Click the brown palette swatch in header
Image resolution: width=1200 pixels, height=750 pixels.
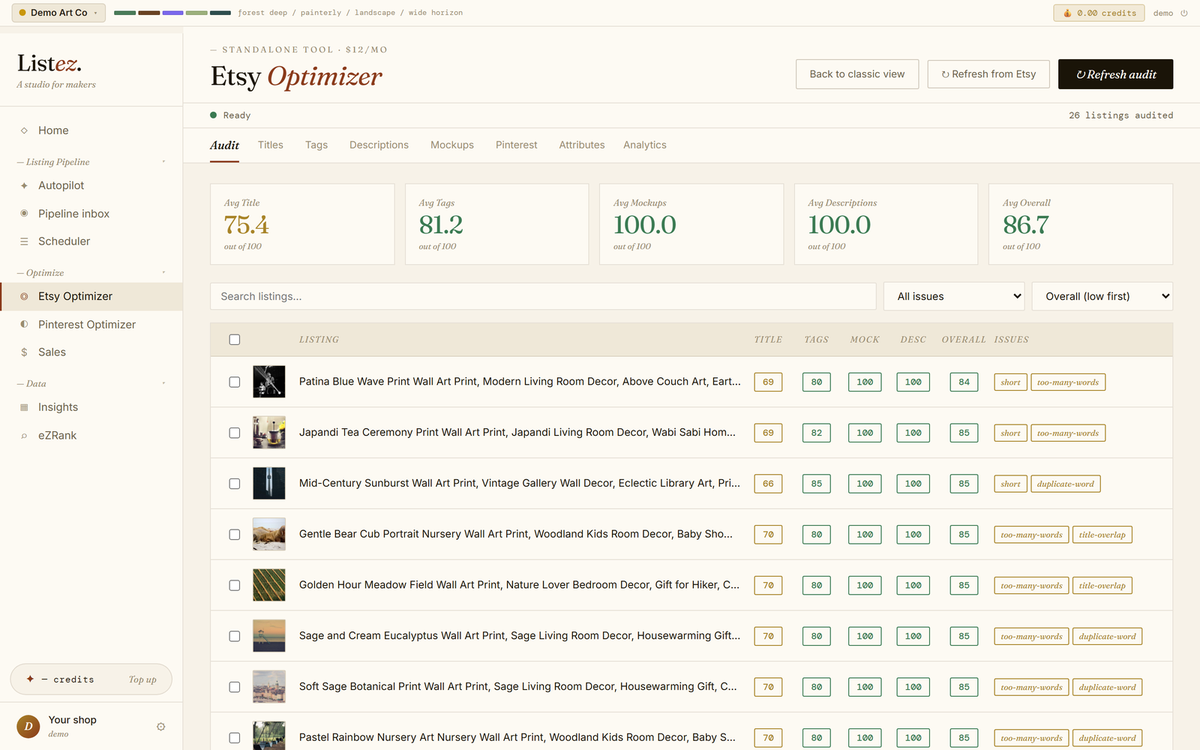149,13
